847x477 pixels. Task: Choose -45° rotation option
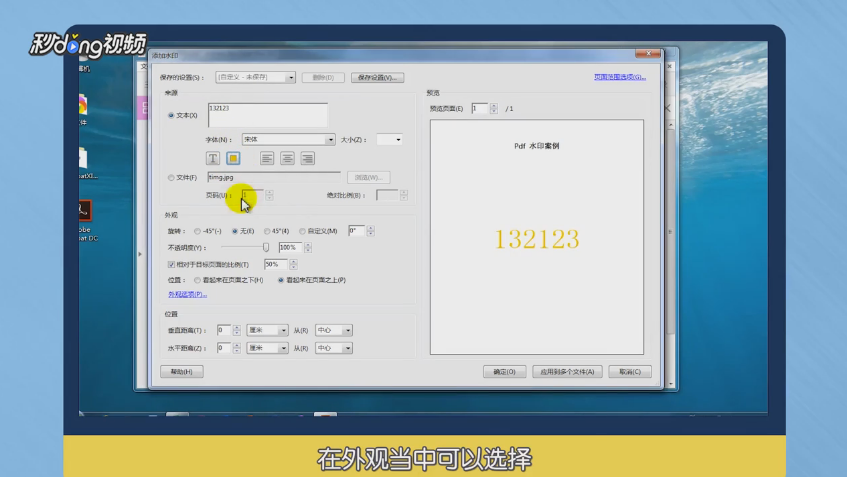click(x=198, y=231)
